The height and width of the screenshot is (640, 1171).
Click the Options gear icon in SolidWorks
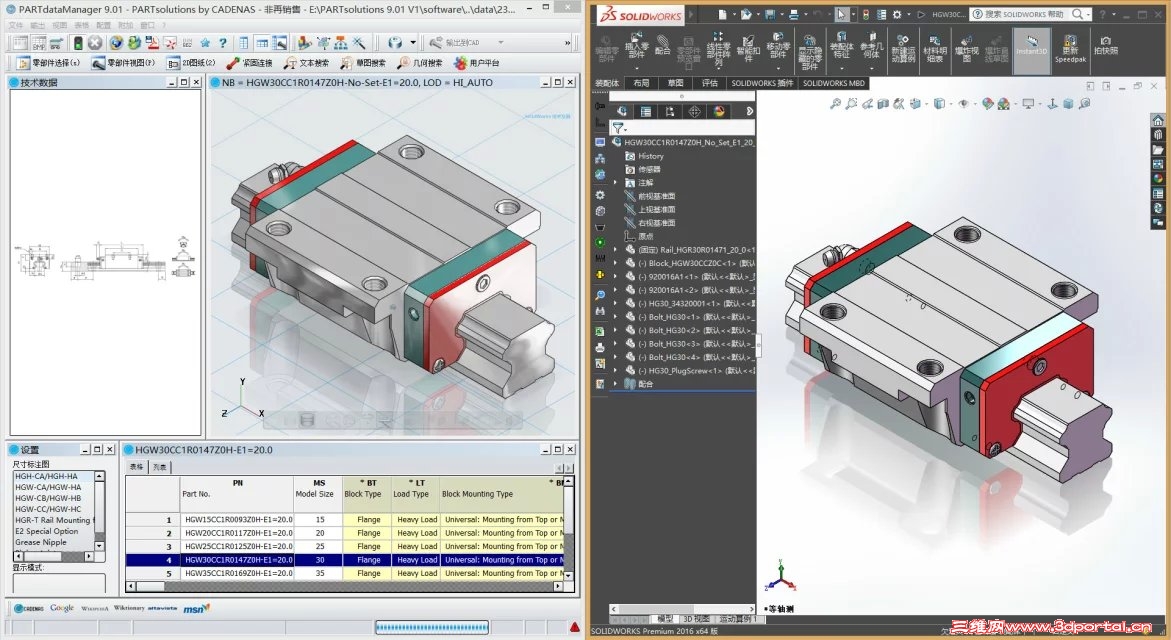[x=897, y=14]
